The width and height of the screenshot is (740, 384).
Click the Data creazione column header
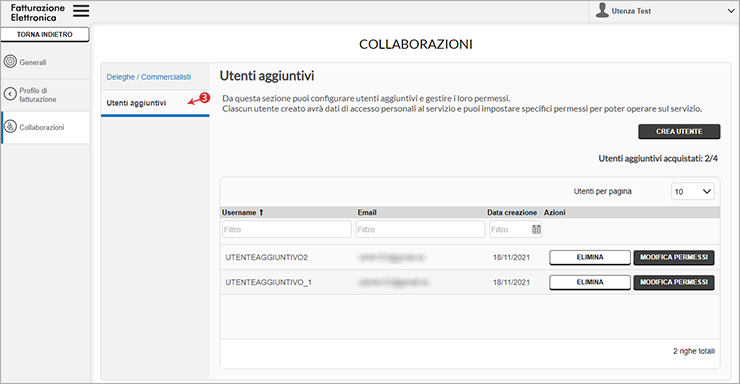(512, 213)
